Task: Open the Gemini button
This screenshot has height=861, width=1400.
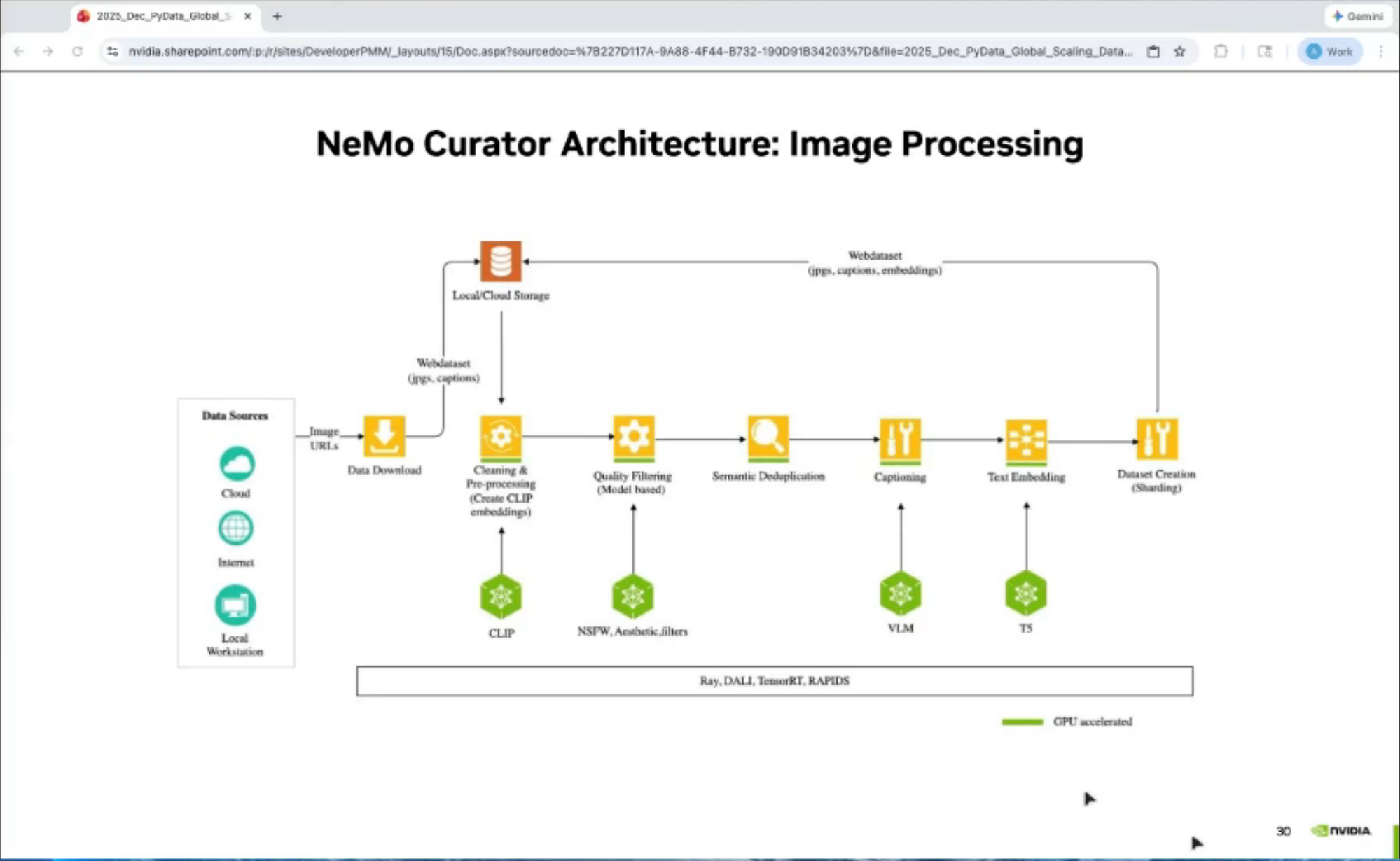Action: [1358, 15]
